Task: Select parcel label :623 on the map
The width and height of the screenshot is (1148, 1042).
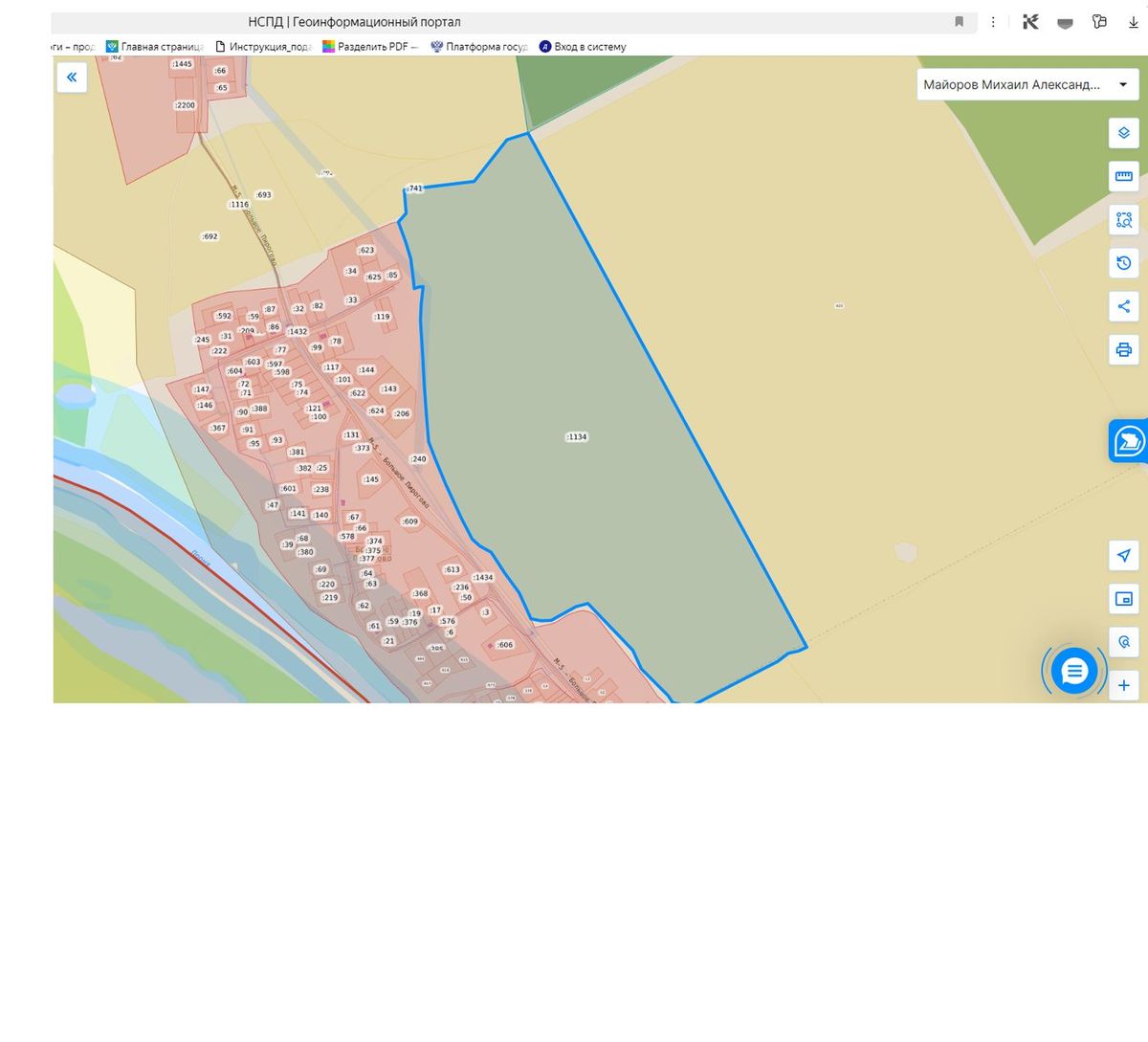Action: pyautogui.click(x=366, y=250)
